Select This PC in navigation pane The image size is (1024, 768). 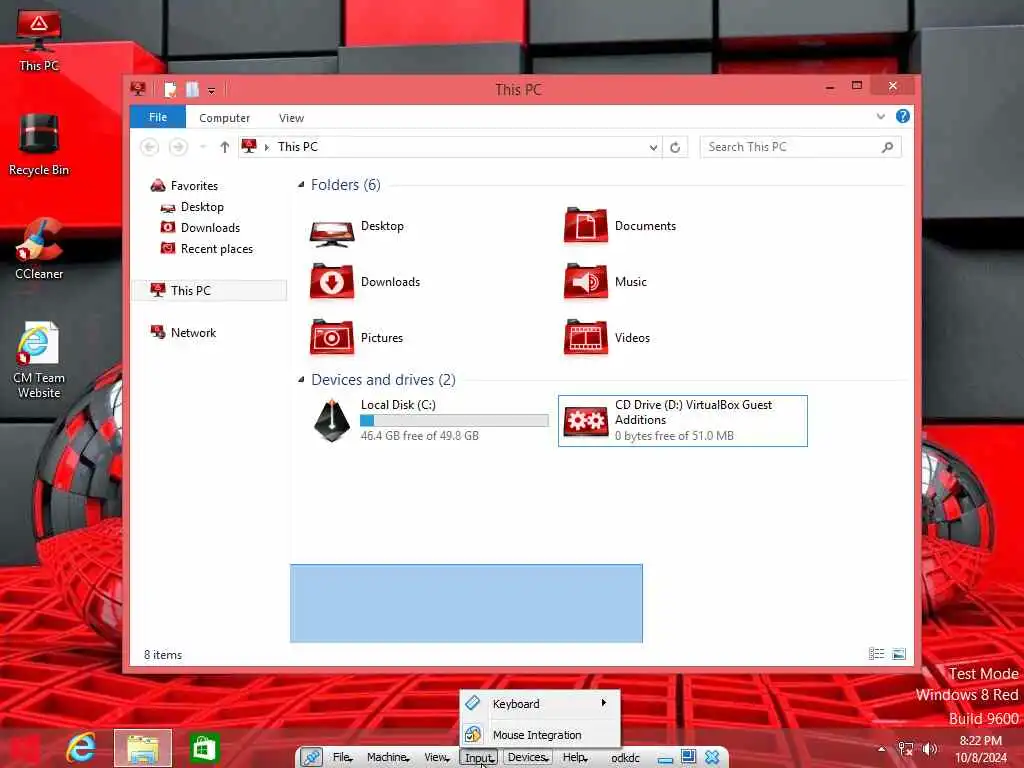click(210, 291)
